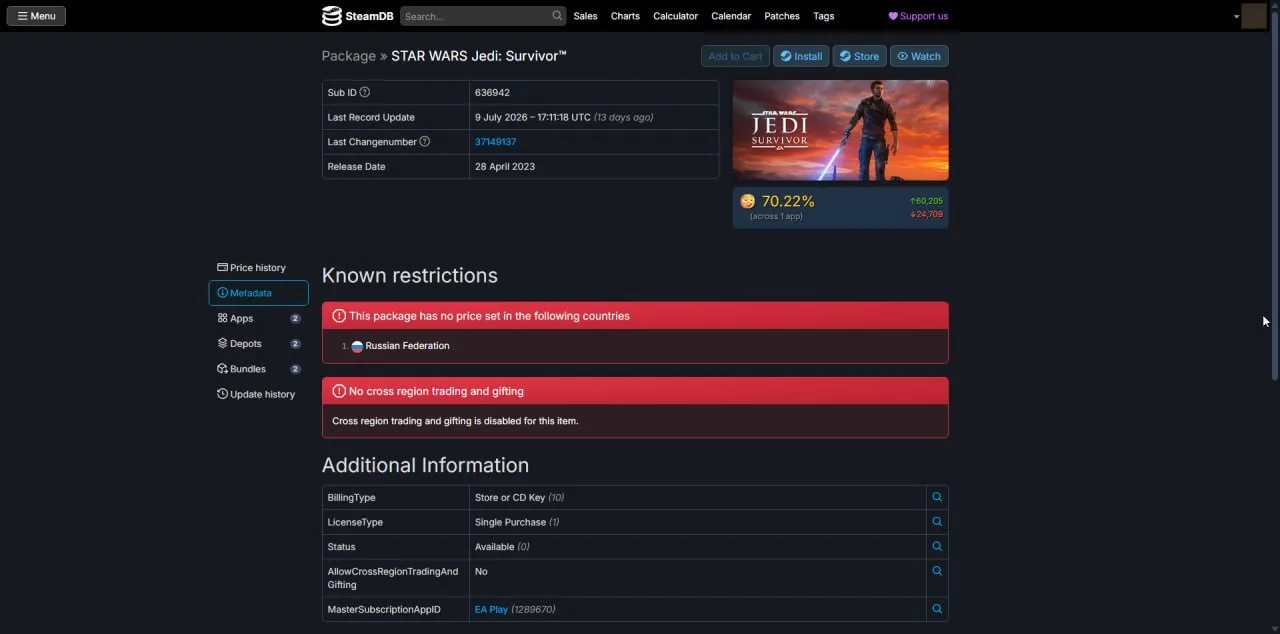Open changenumber 37149137 link
1280x634 pixels.
[495, 142]
